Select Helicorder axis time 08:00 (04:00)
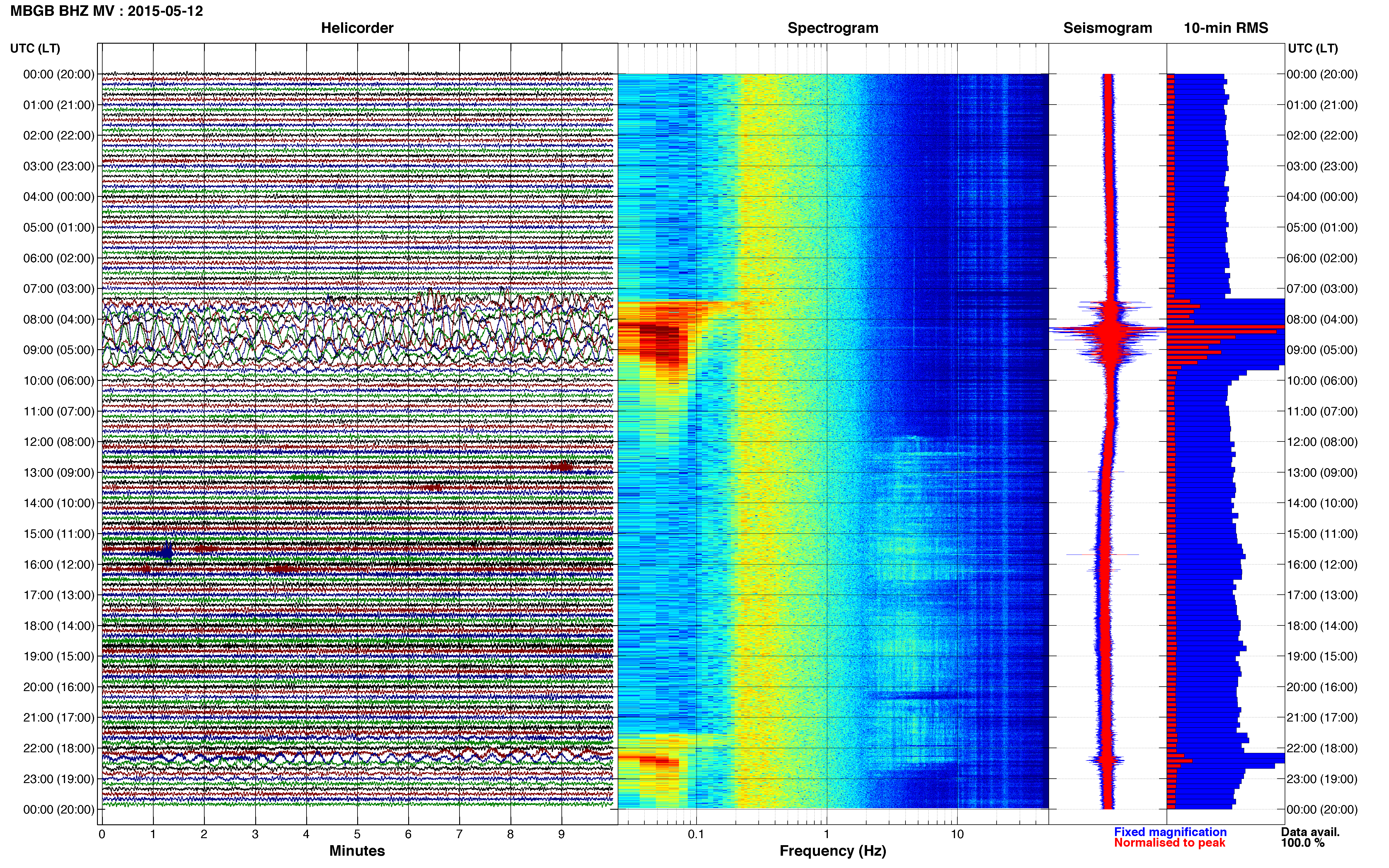This screenshot has height=868, width=1389. [x=59, y=319]
